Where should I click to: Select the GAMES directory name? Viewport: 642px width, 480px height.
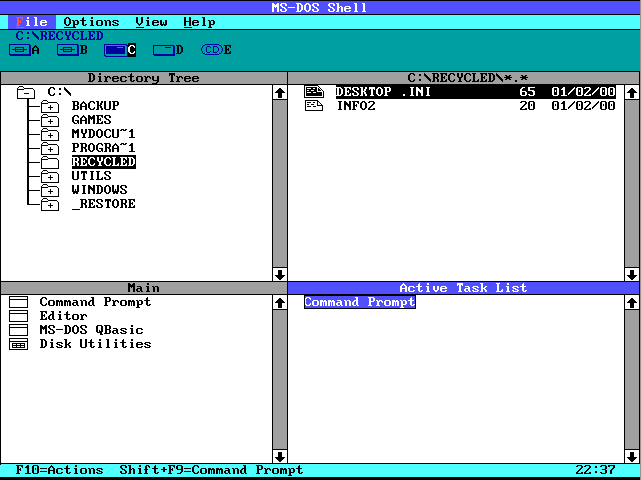pyautogui.click(x=91, y=120)
